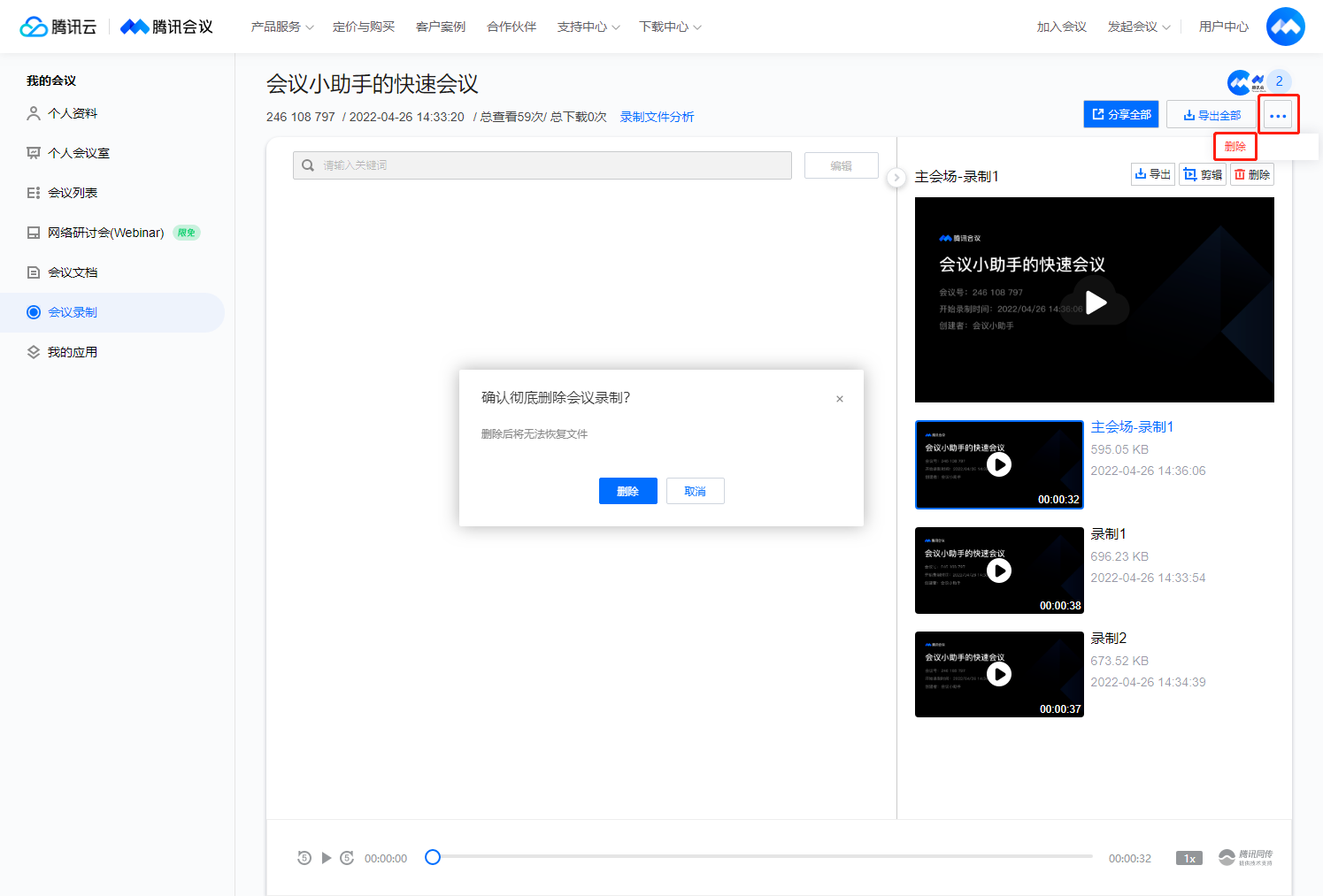The image size is (1323, 896).
Task: Click the participant count badge showing 2
Action: pyautogui.click(x=1279, y=80)
